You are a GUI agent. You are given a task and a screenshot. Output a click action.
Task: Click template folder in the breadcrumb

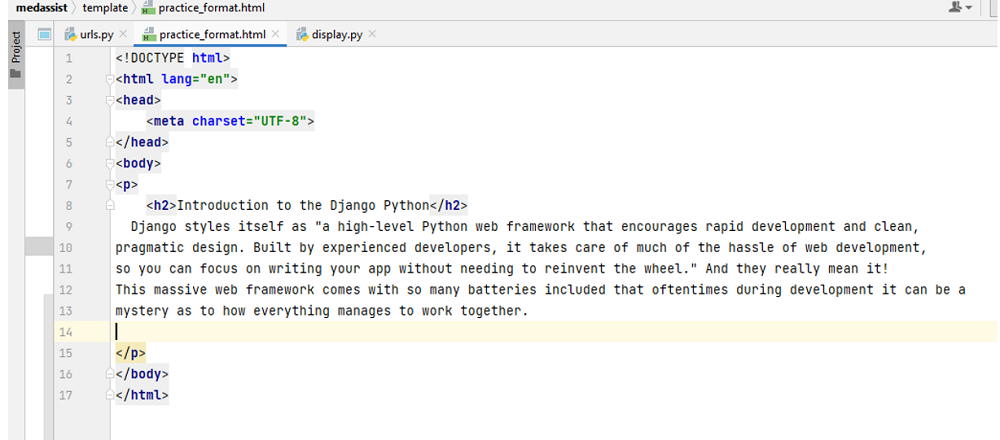pos(105,8)
